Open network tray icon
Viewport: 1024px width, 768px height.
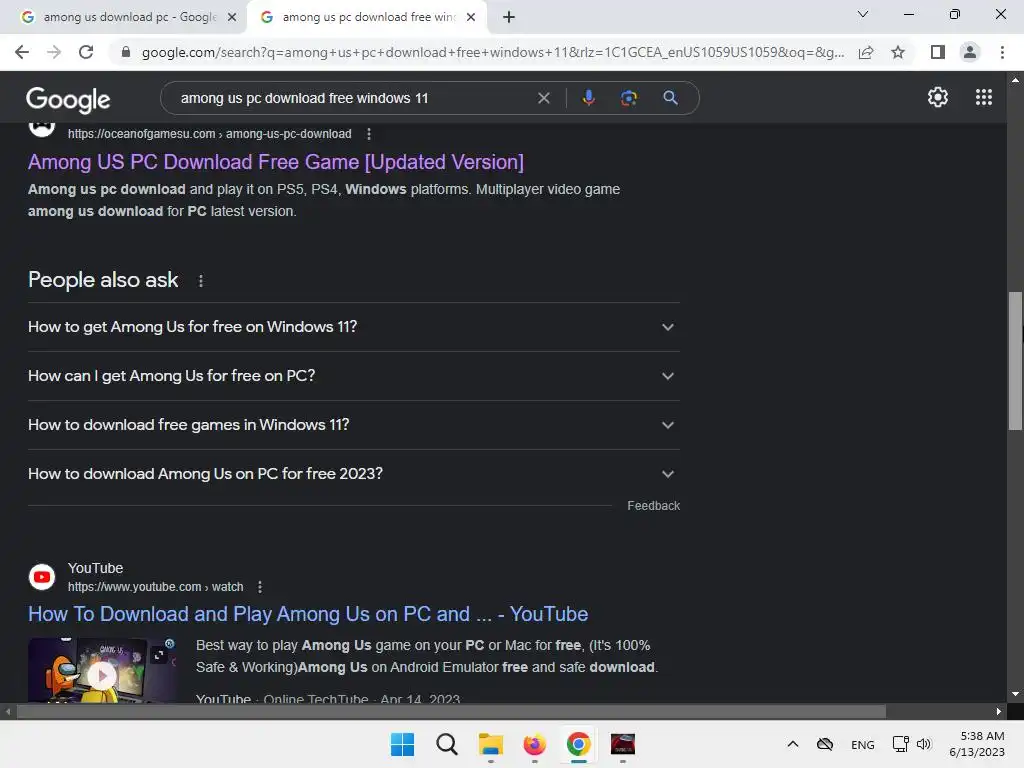[x=901, y=744]
